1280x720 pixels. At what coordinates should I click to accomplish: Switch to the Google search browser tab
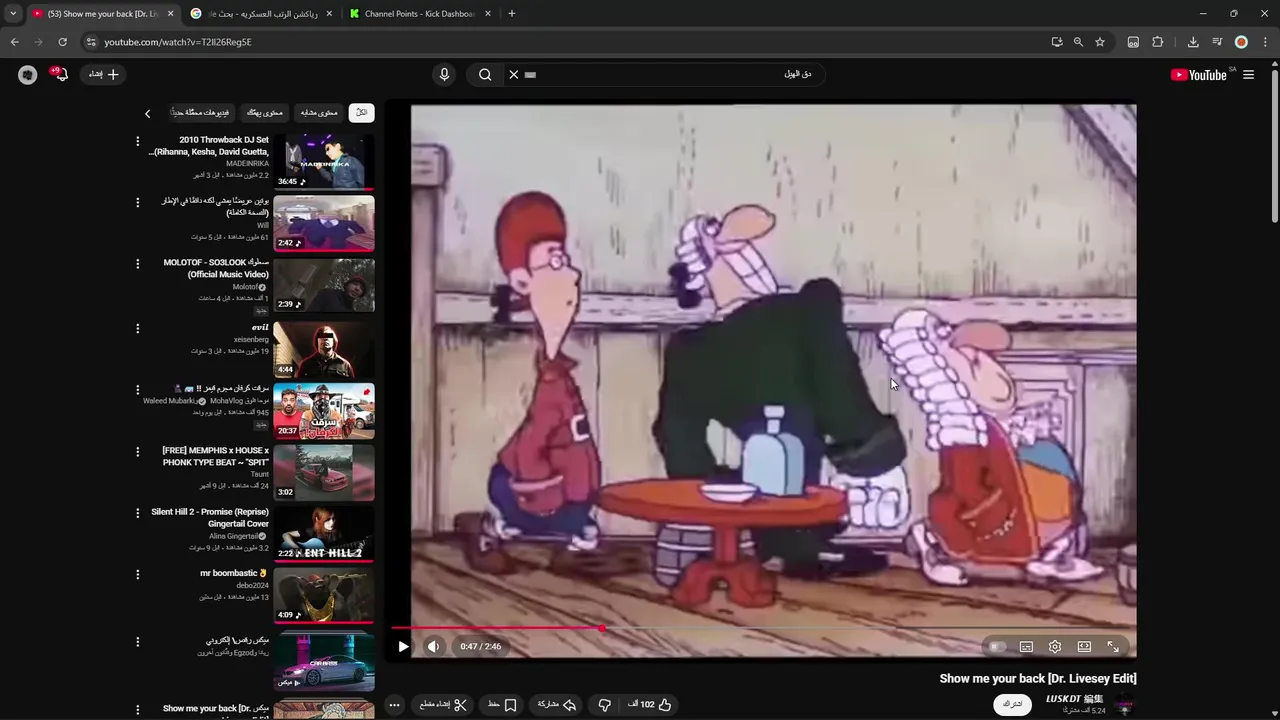[260, 14]
